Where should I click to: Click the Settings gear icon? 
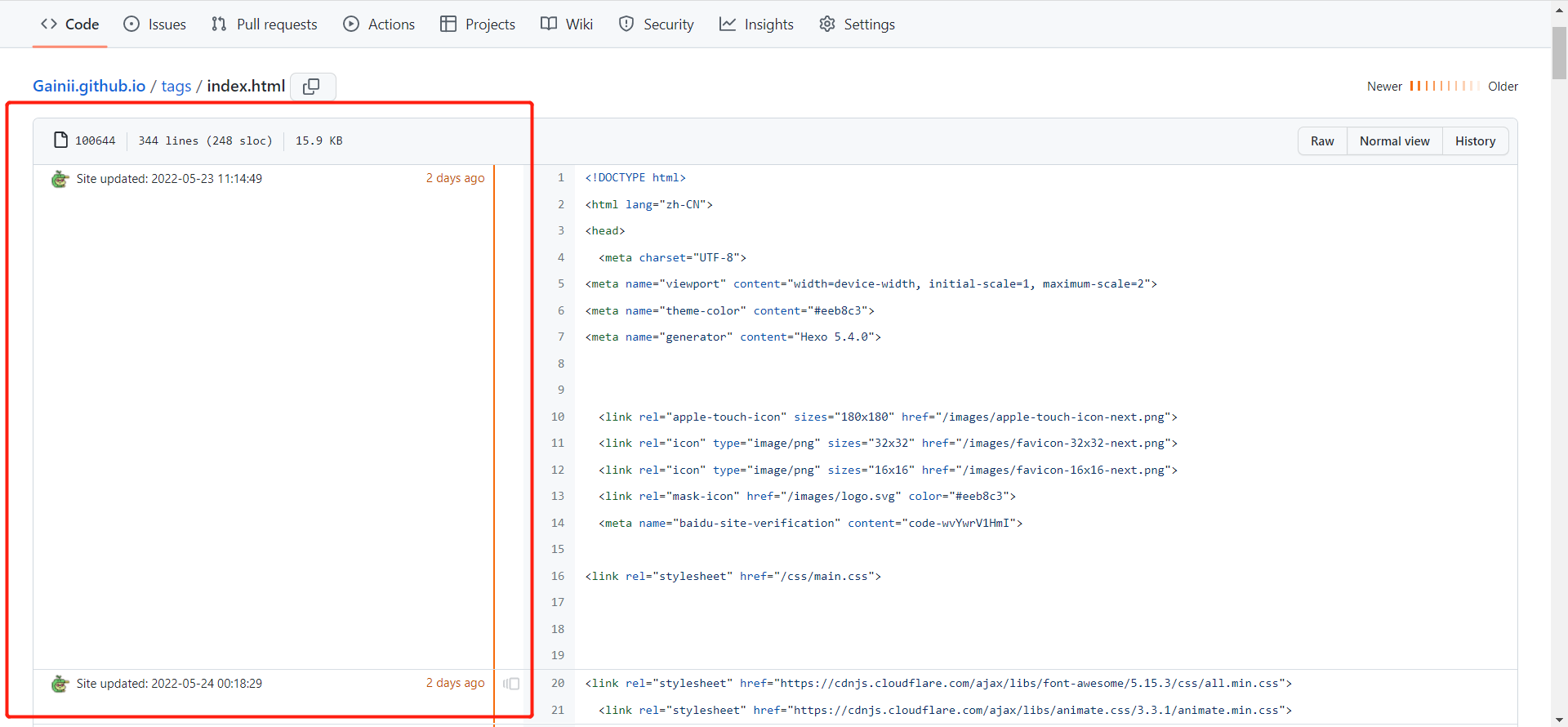pyautogui.click(x=827, y=24)
